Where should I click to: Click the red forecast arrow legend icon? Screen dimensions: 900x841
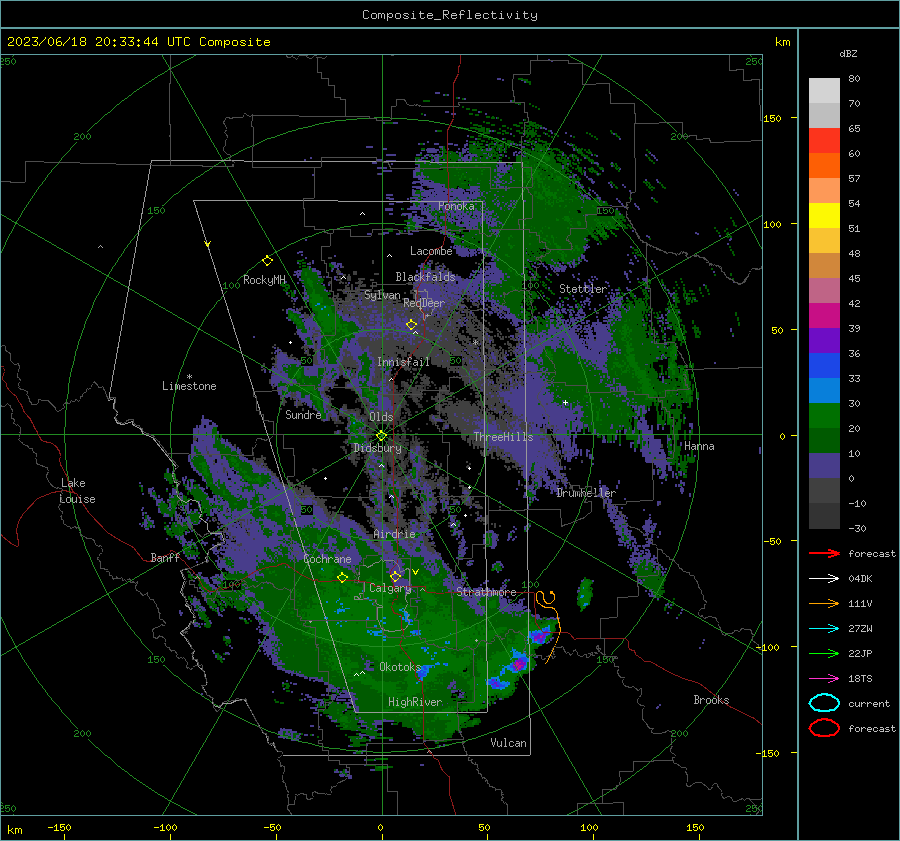824,553
